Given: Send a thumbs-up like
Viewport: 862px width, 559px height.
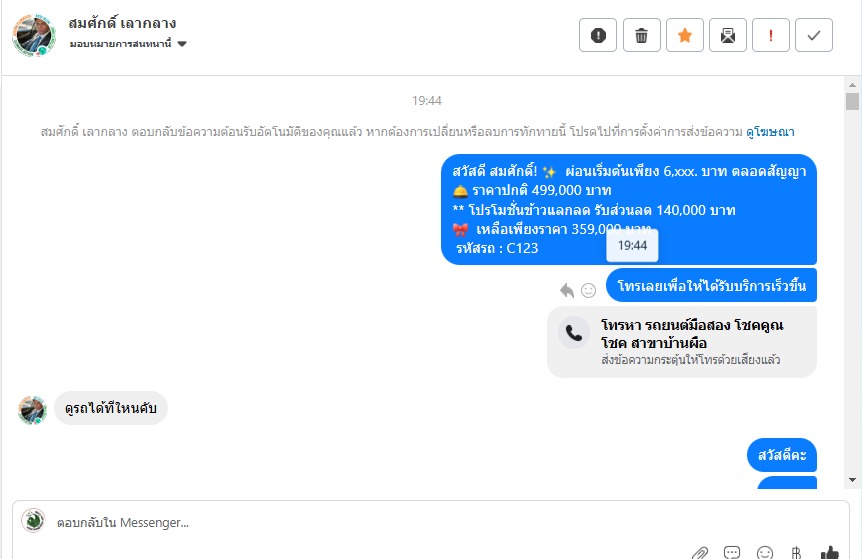Looking at the screenshot, I should point(830,552).
